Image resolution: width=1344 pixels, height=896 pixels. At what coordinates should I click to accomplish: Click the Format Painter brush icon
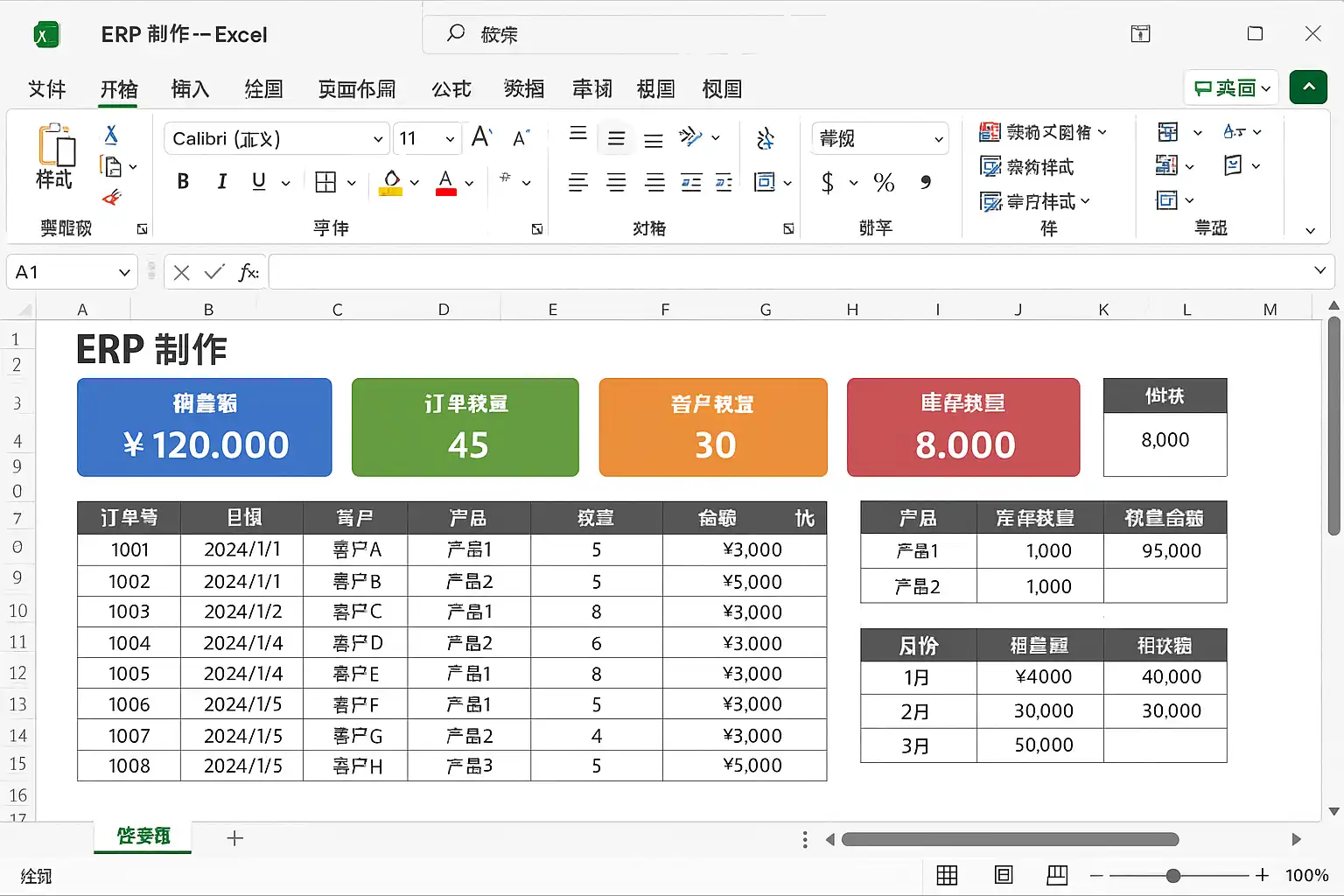111,199
